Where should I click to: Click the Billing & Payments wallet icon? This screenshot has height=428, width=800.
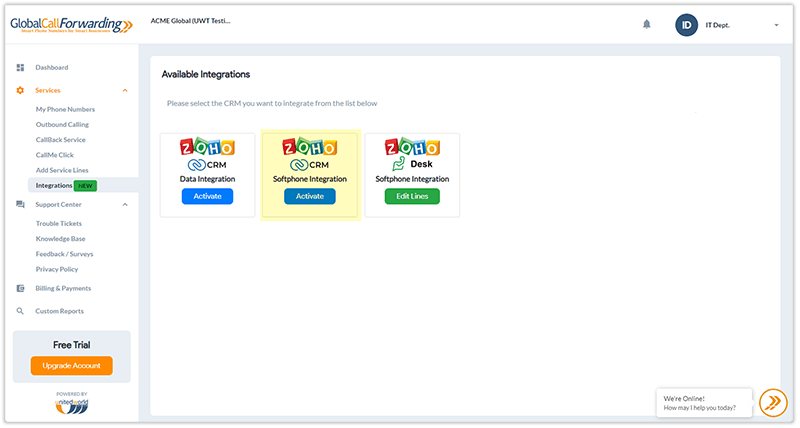click(20, 288)
